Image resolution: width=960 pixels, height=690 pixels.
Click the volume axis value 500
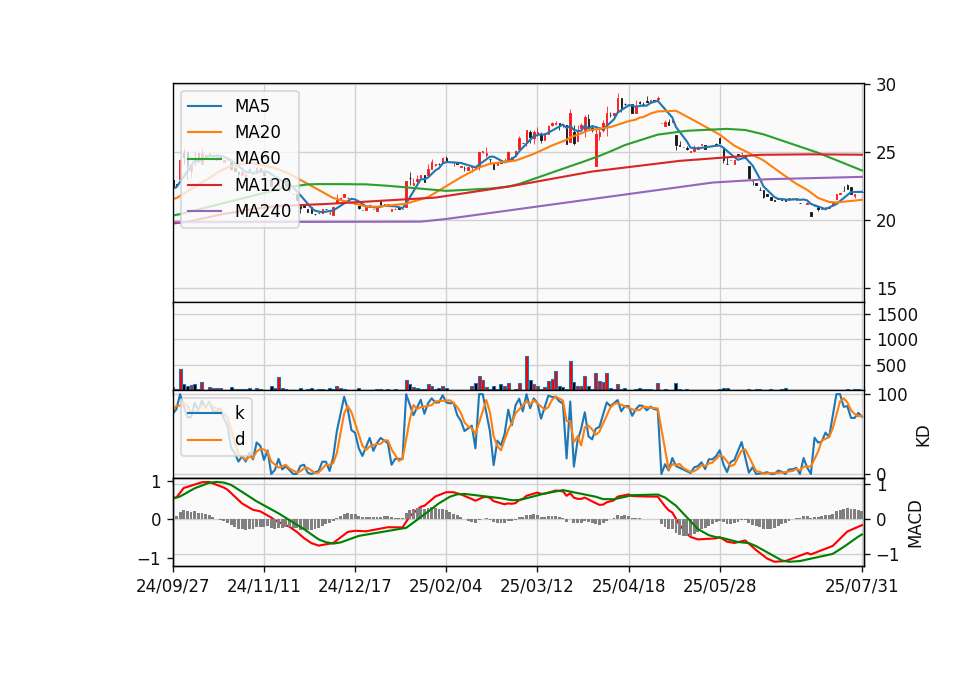click(x=891, y=366)
